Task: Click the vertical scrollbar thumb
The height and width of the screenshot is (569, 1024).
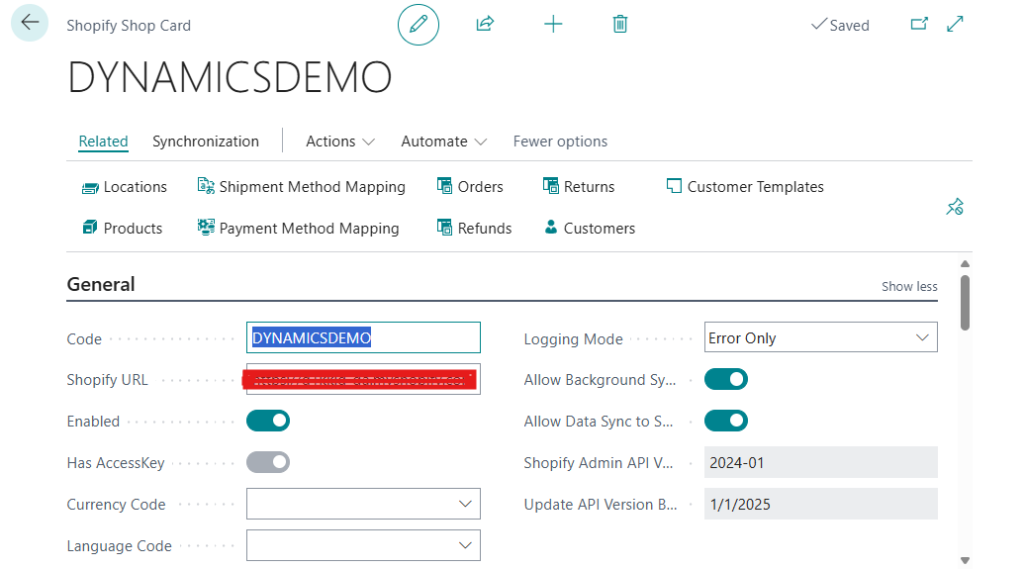Action: pos(965,302)
